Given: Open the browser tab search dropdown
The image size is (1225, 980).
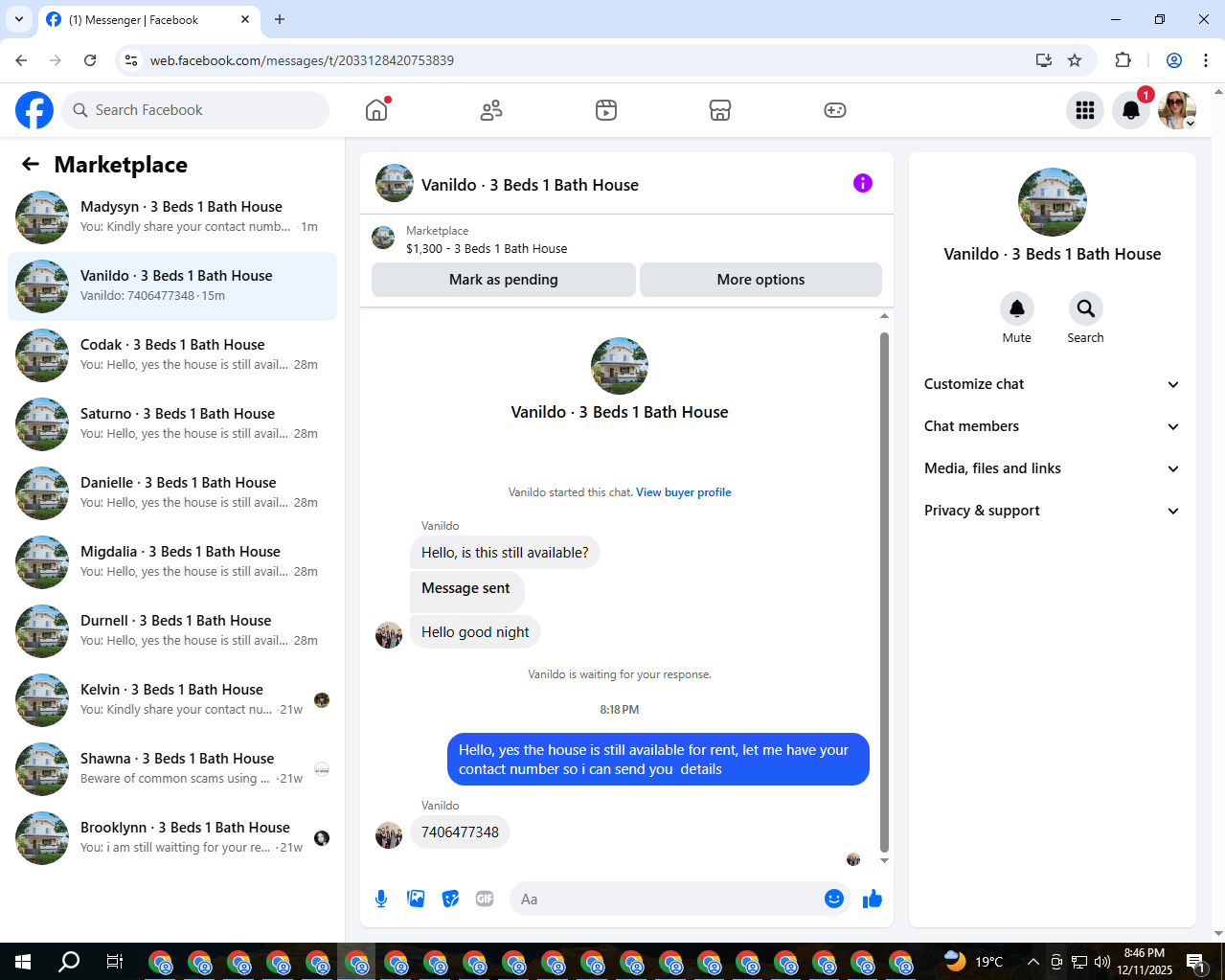Looking at the screenshot, I should (18, 19).
